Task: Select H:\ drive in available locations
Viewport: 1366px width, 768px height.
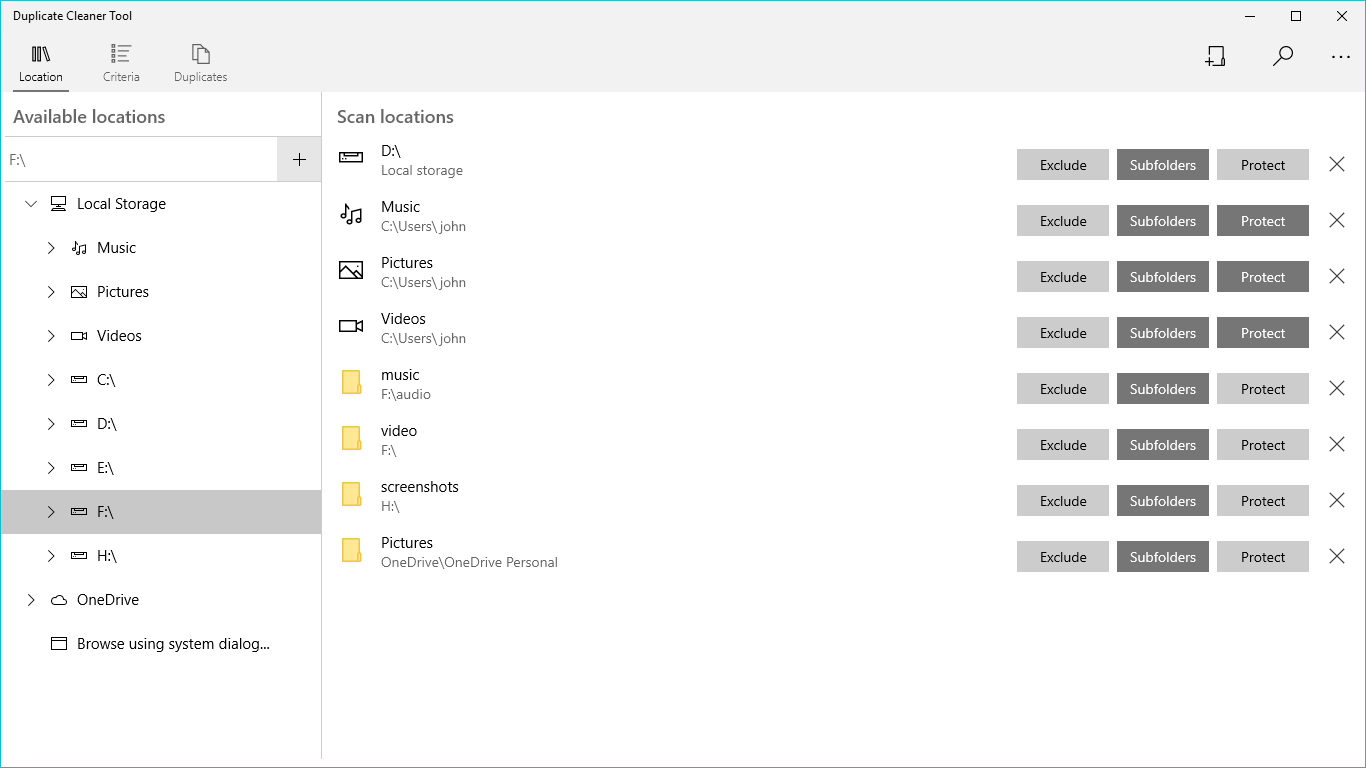Action: [107, 556]
